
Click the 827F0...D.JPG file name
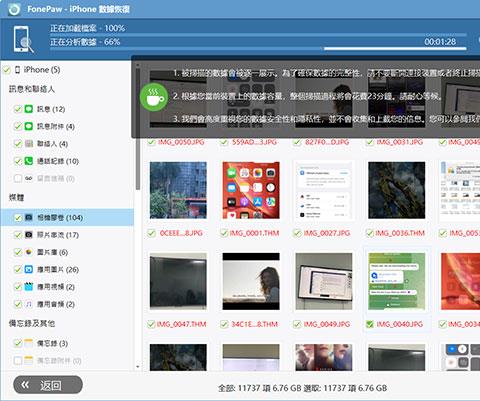coord(327,142)
